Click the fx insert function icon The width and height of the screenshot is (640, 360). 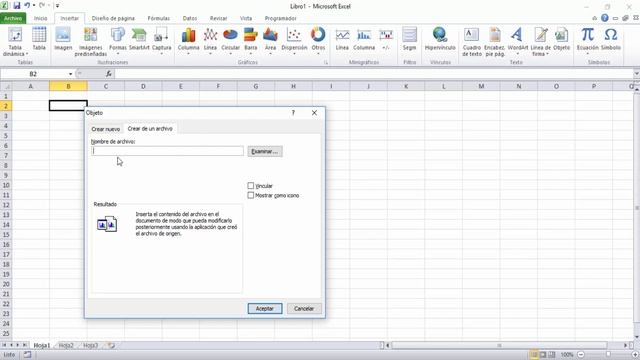point(109,74)
